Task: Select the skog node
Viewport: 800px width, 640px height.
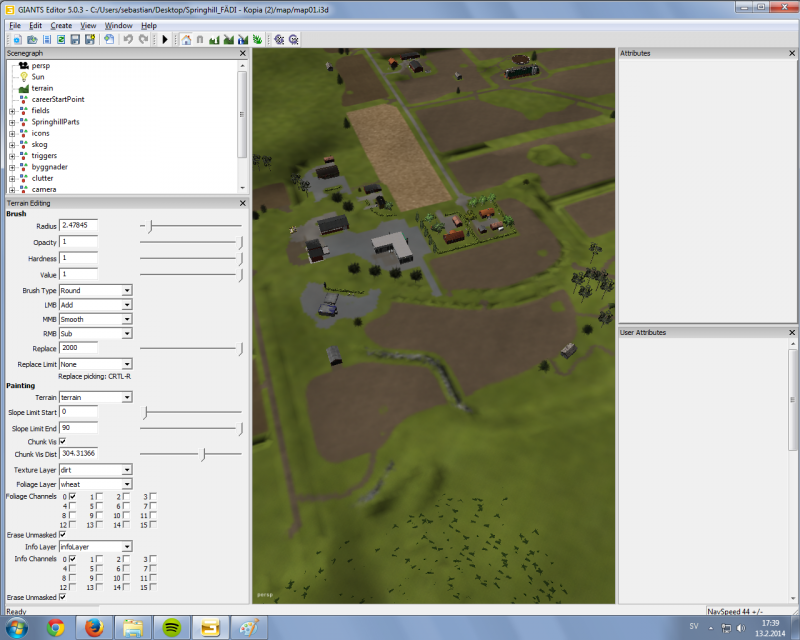Action: click(x=39, y=144)
